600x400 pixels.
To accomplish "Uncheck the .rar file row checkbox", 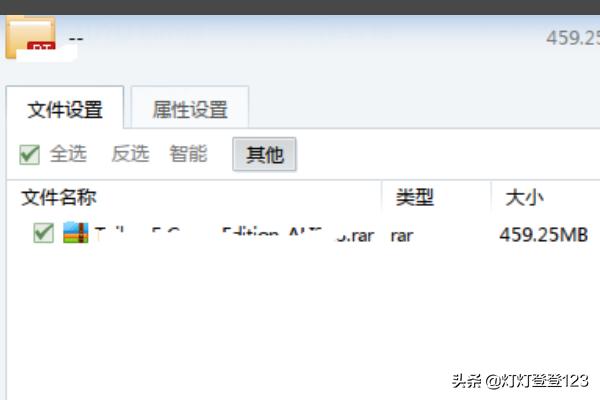I will pos(43,234).
